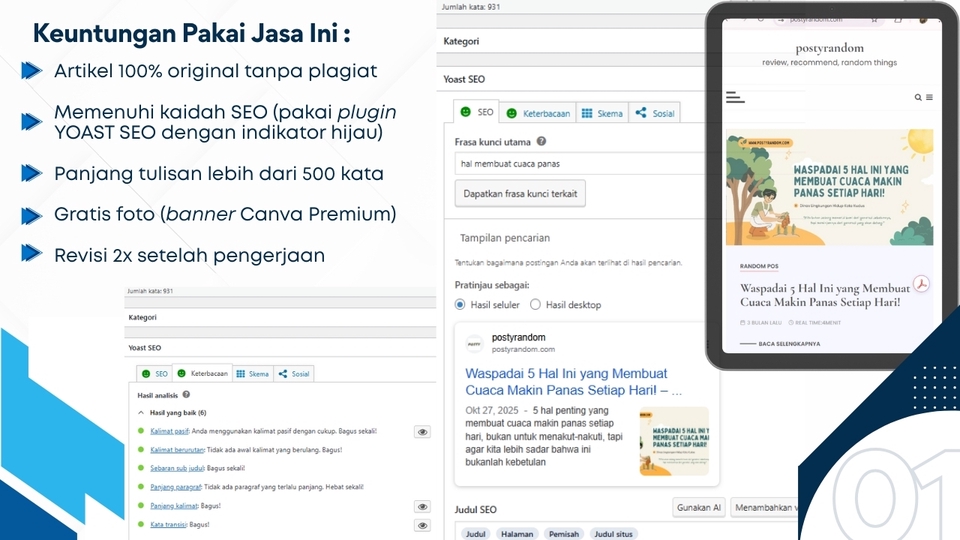Switch to the SEO tab above Frasa kunci utama
Image resolution: width=960 pixels, height=540 pixels.
[x=476, y=112]
